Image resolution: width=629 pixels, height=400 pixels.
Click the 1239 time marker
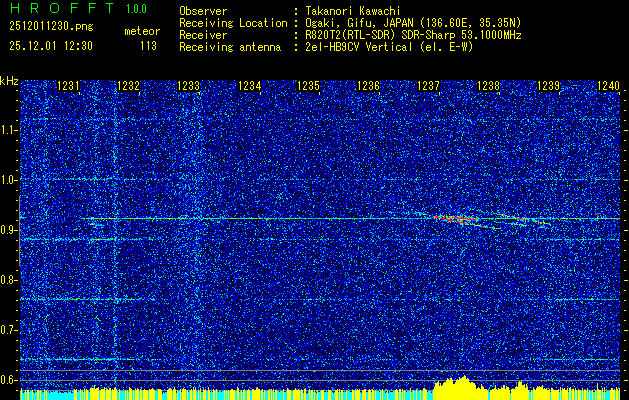click(548, 86)
